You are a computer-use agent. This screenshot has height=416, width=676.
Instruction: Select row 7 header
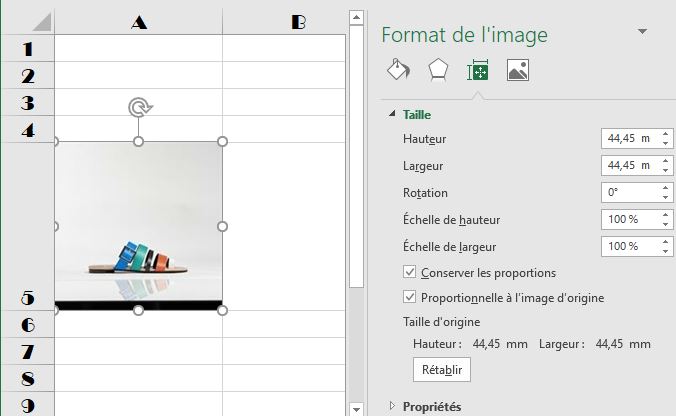pos(28,351)
